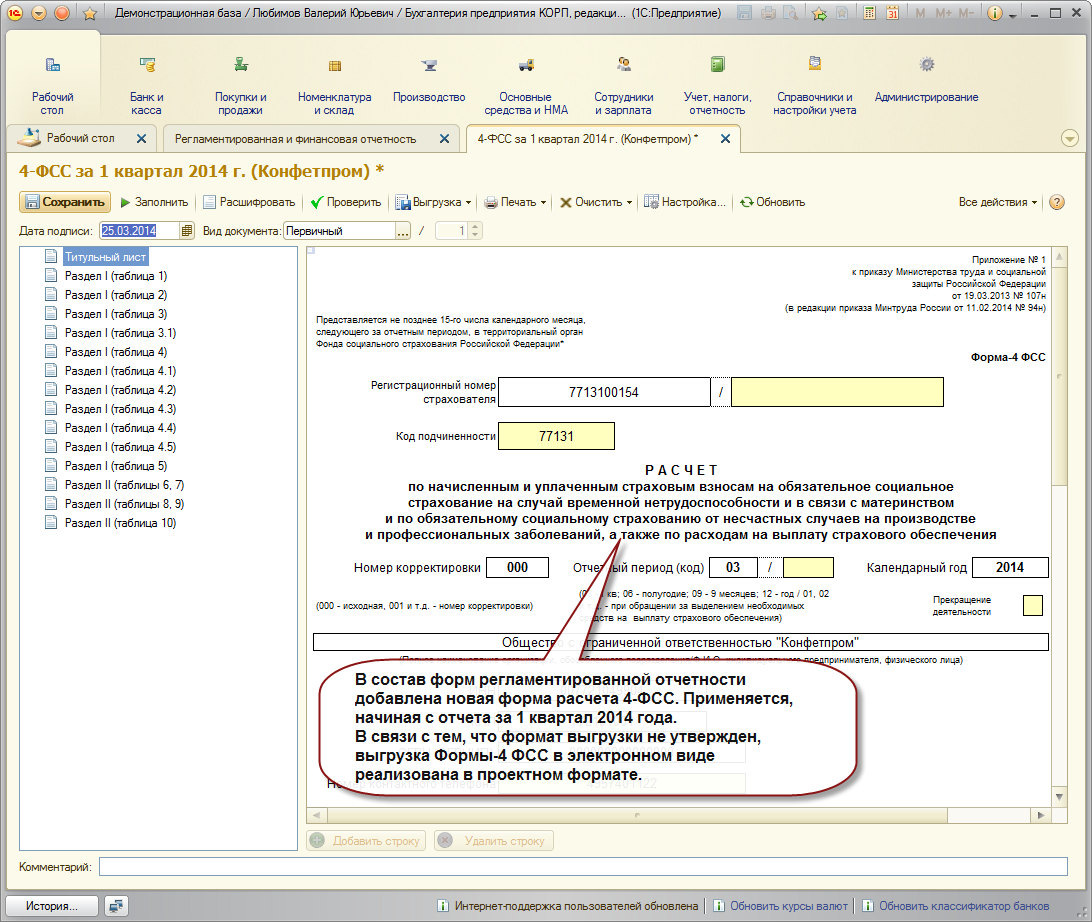The image size is (1092, 922).
Task: Click the calendar icon beside Дата подписи
Action: [187, 230]
